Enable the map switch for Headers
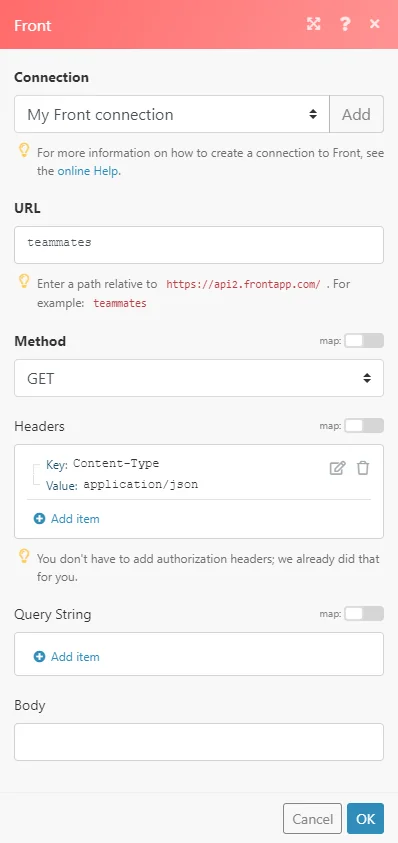Viewport: 398px width, 843px height. pos(364,426)
